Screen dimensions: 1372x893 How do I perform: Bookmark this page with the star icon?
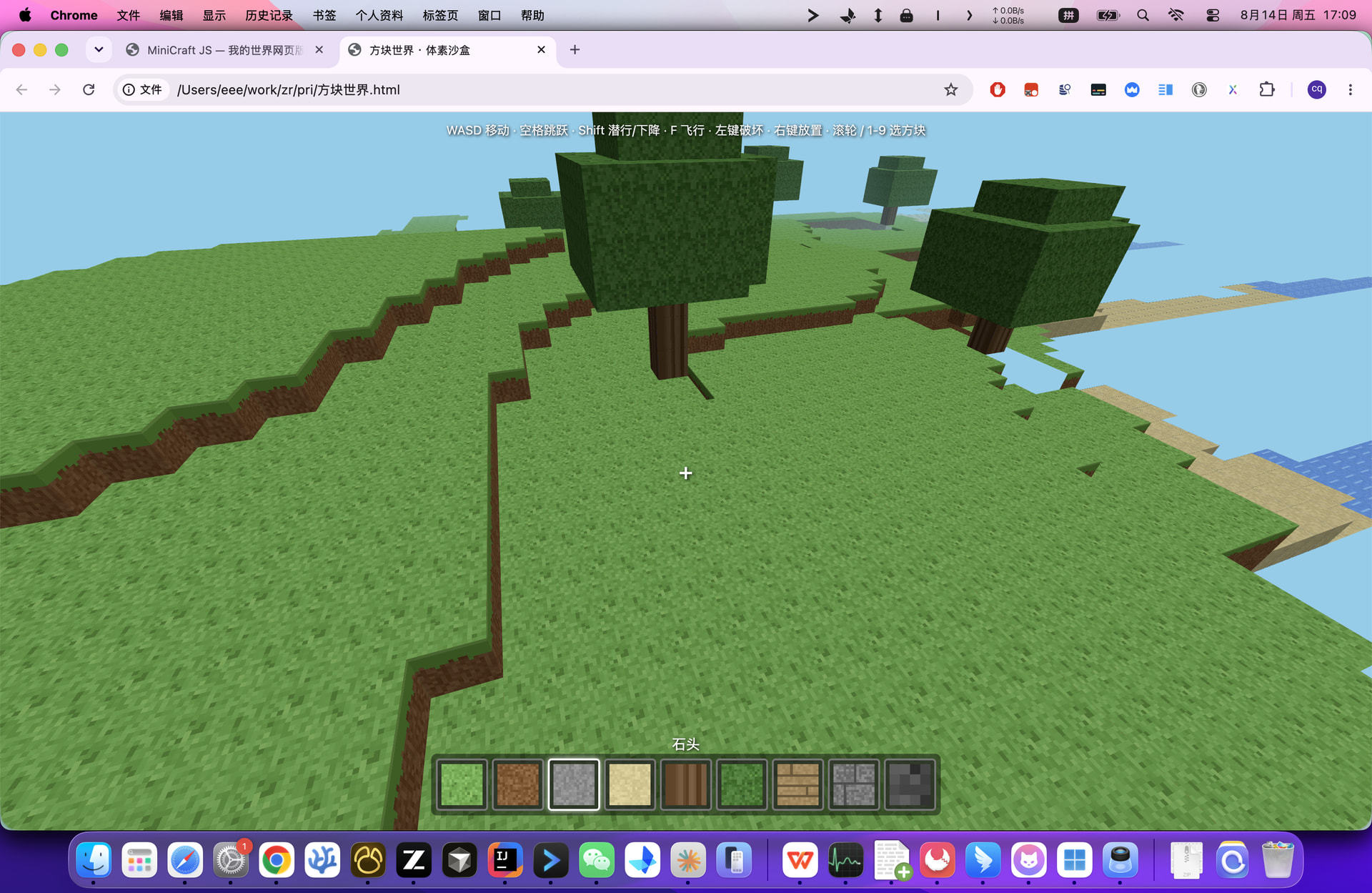950,89
